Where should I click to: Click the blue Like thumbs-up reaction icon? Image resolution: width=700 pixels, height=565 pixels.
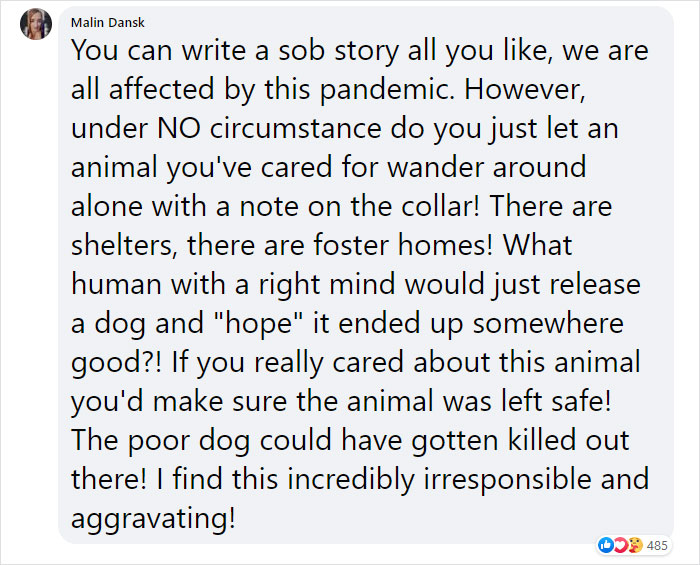click(x=605, y=545)
